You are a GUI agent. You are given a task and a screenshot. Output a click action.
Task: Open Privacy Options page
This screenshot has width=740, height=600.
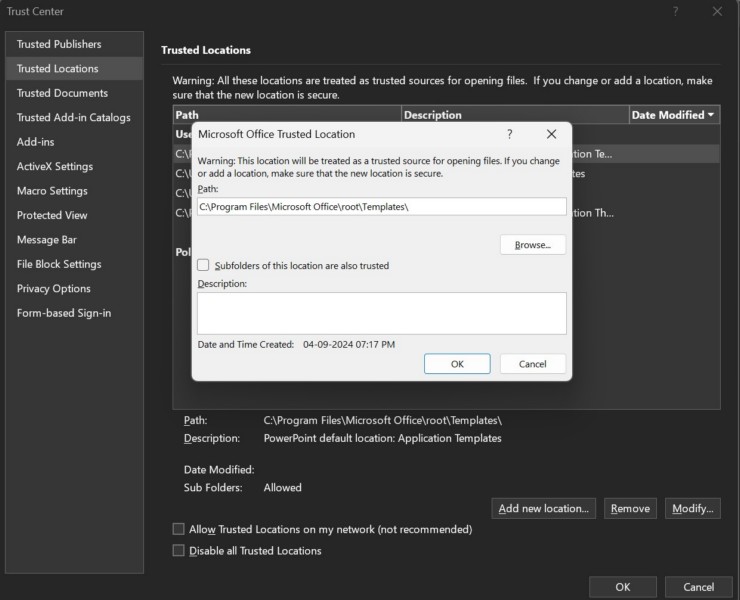point(54,289)
